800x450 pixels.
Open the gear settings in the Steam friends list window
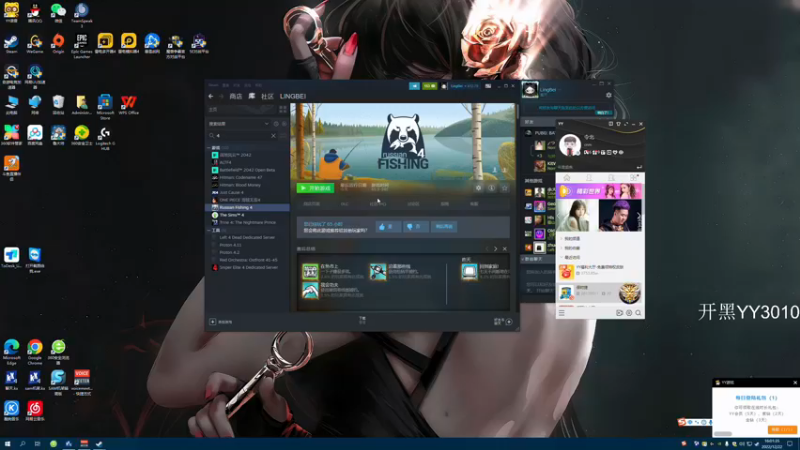click(x=608, y=95)
